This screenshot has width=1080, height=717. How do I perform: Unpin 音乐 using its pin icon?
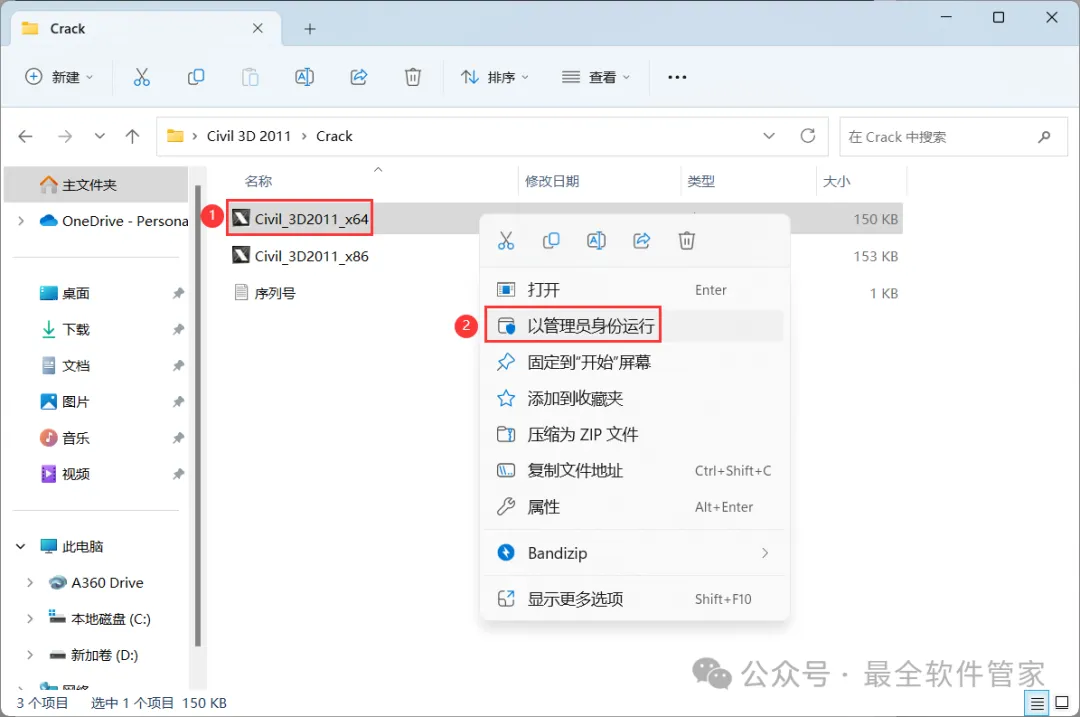[x=178, y=438]
